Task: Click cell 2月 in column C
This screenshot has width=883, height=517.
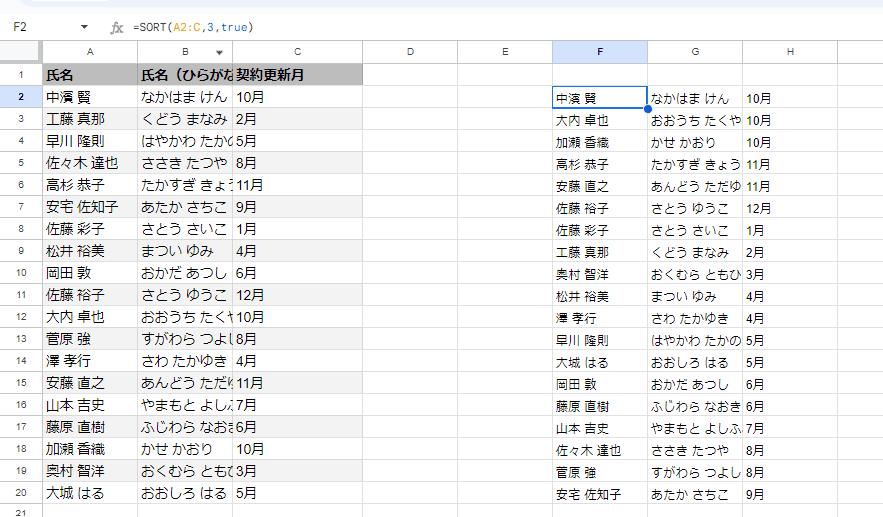Action: pyautogui.click(x=297, y=119)
